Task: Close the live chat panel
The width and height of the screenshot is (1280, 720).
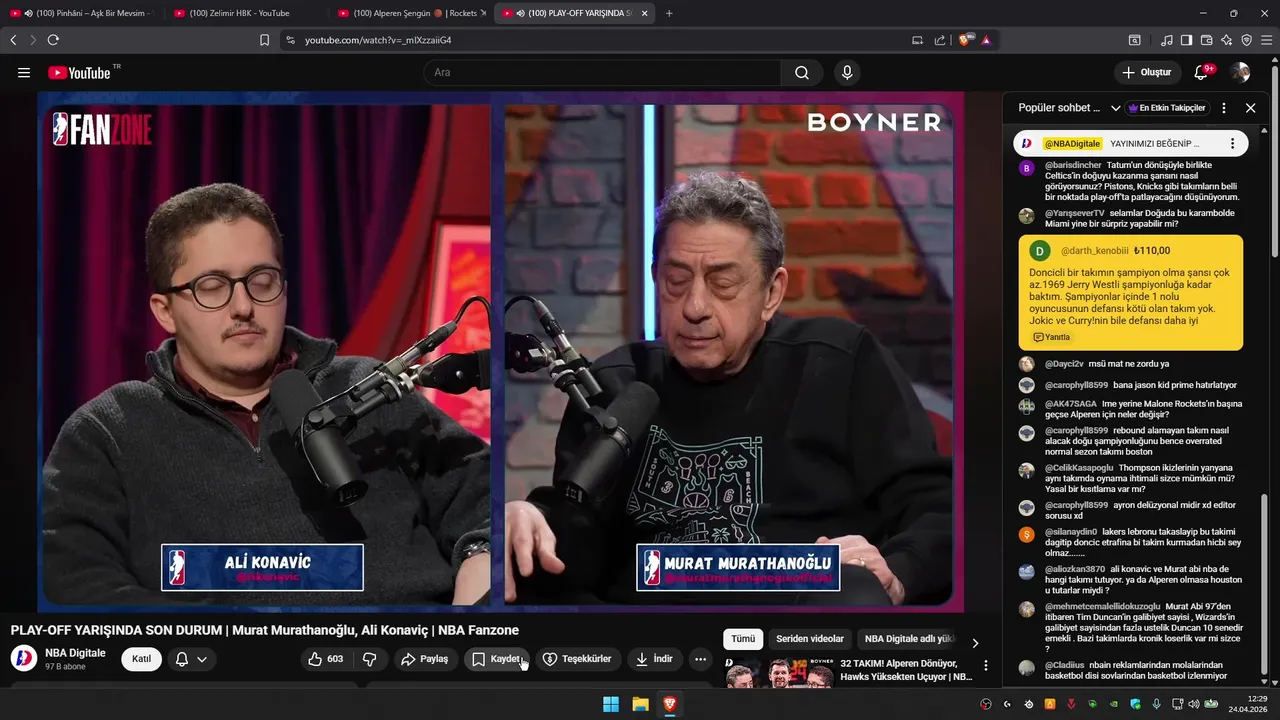Action: click(x=1250, y=108)
